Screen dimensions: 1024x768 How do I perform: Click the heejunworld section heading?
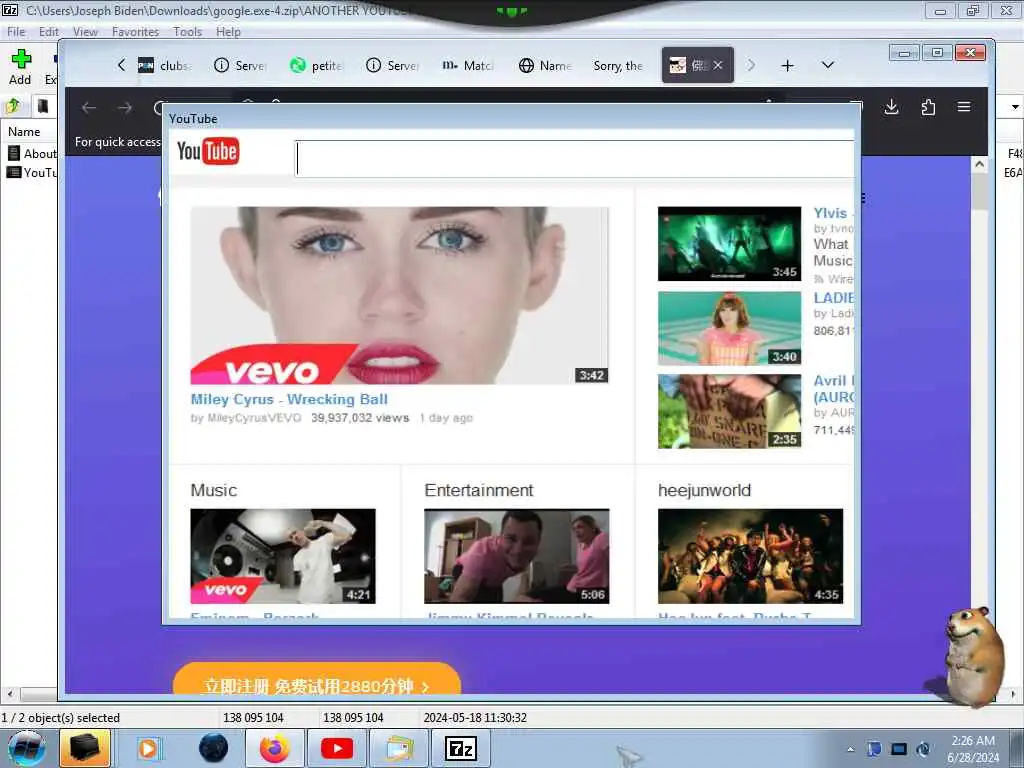(704, 490)
